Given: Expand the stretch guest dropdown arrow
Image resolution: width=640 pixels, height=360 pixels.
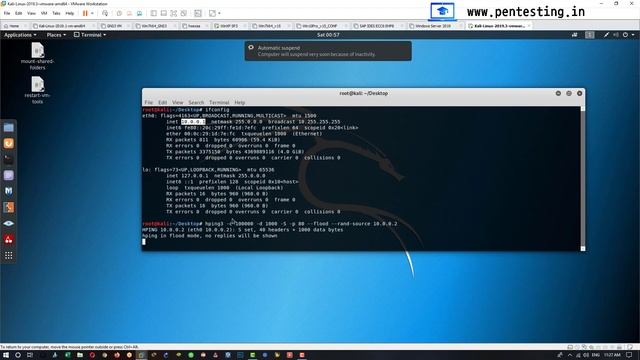Looking at the screenshot, I should (219, 13).
